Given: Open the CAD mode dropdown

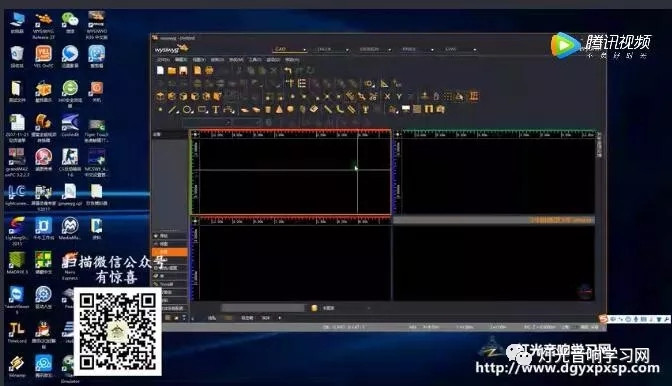Looking at the screenshot, I should click(x=290, y=49).
